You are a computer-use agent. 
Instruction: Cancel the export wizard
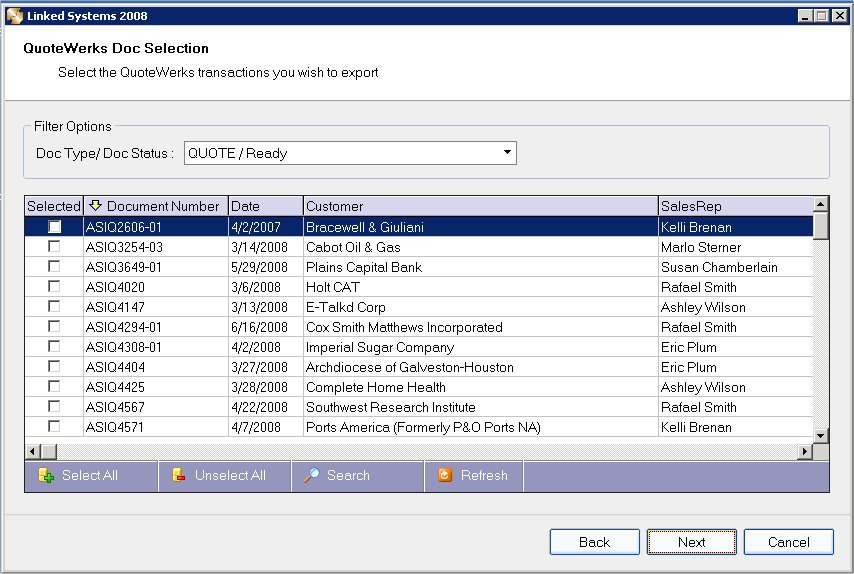[789, 542]
